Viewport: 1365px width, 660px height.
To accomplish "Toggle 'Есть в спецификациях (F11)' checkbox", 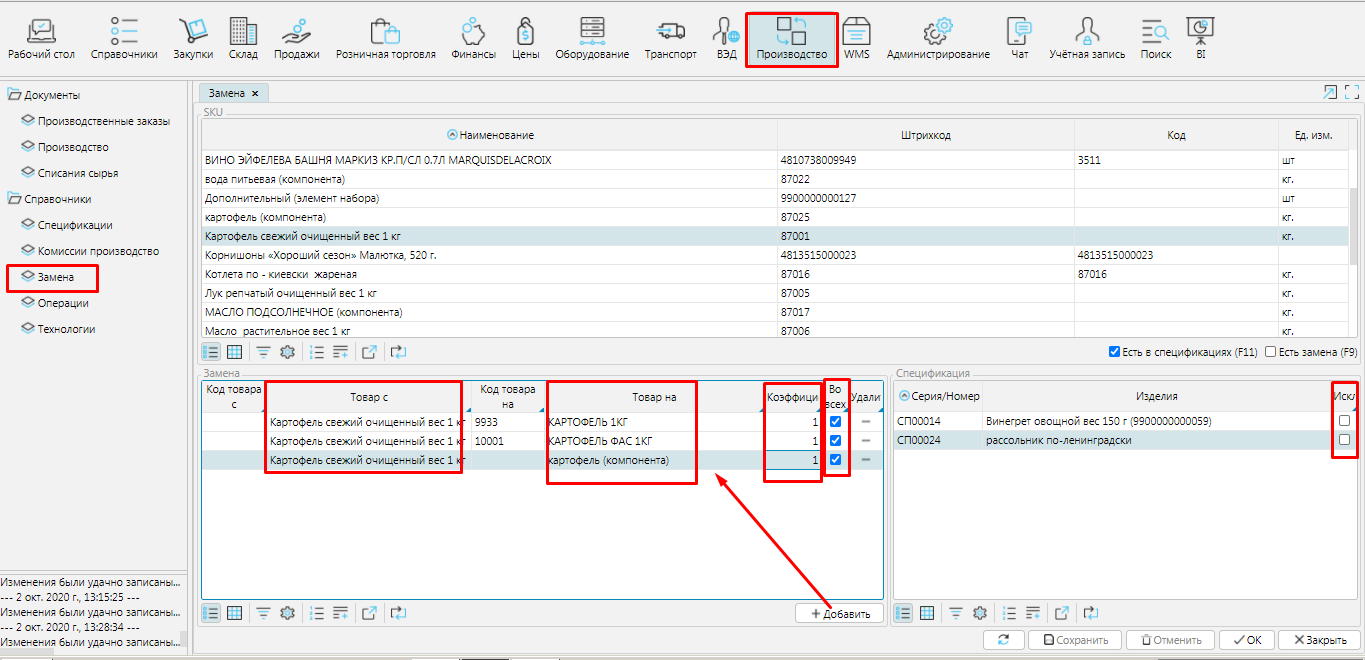I will point(1115,352).
